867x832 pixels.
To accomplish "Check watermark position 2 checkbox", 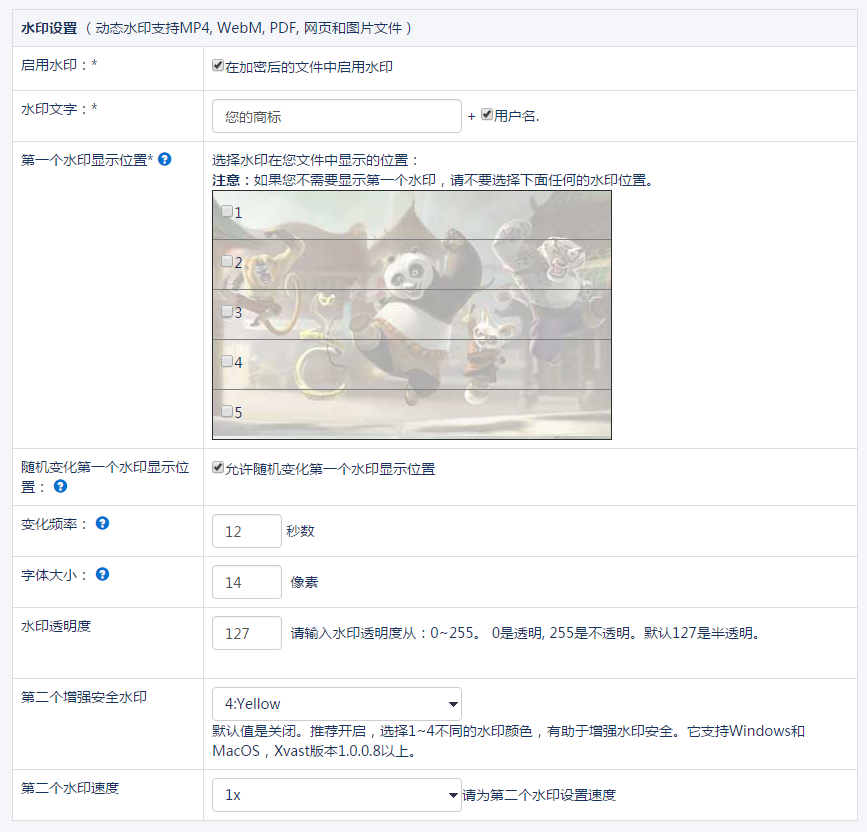I will (227, 261).
